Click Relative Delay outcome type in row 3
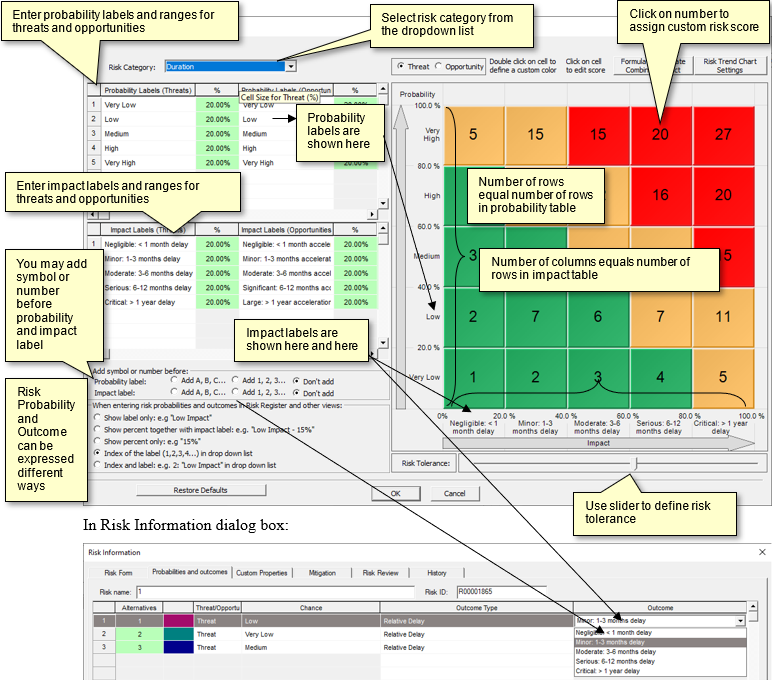This screenshot has height=680, width=772. 476,648
